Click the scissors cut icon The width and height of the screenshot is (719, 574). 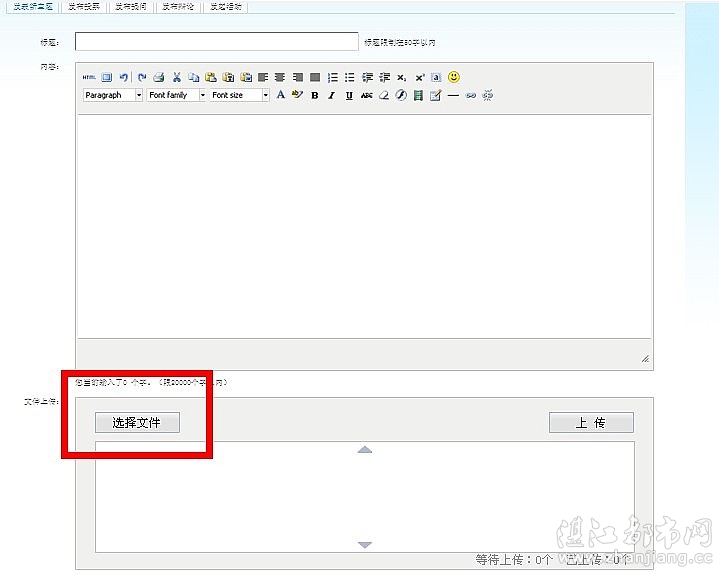click(177, 77)
